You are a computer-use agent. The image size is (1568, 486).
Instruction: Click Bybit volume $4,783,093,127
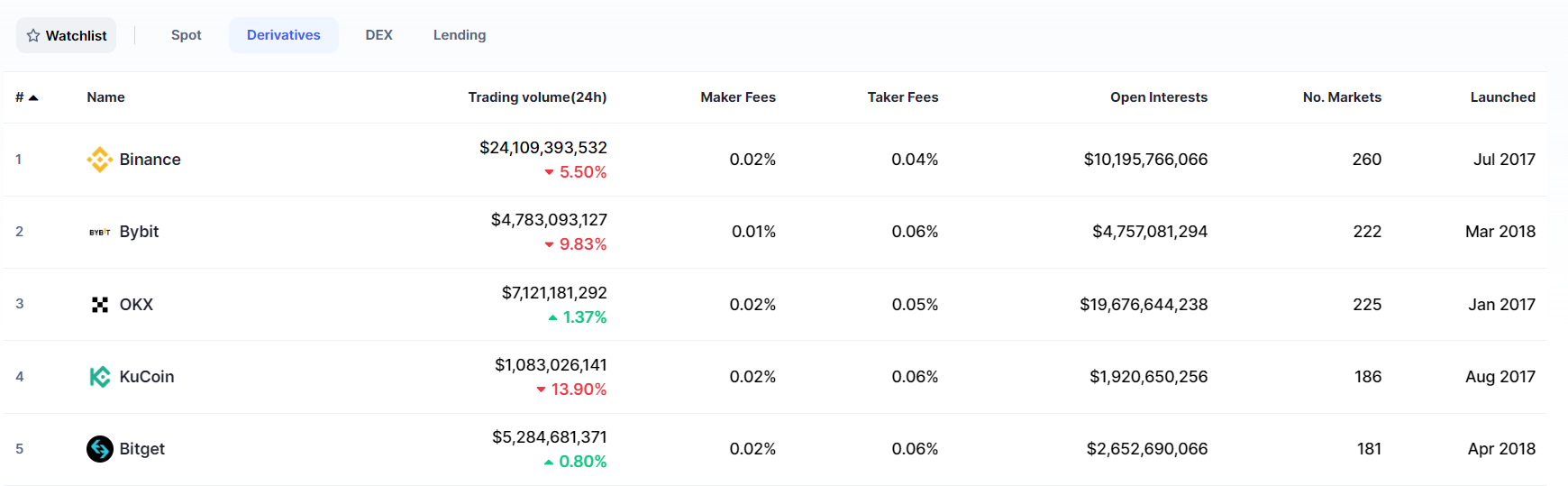coord(549,220)
